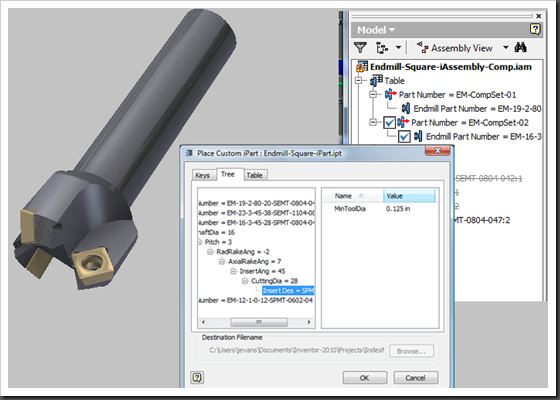Select the Endmill-Square-iAssembly-Comp.iam root icon

coord(362,67)
